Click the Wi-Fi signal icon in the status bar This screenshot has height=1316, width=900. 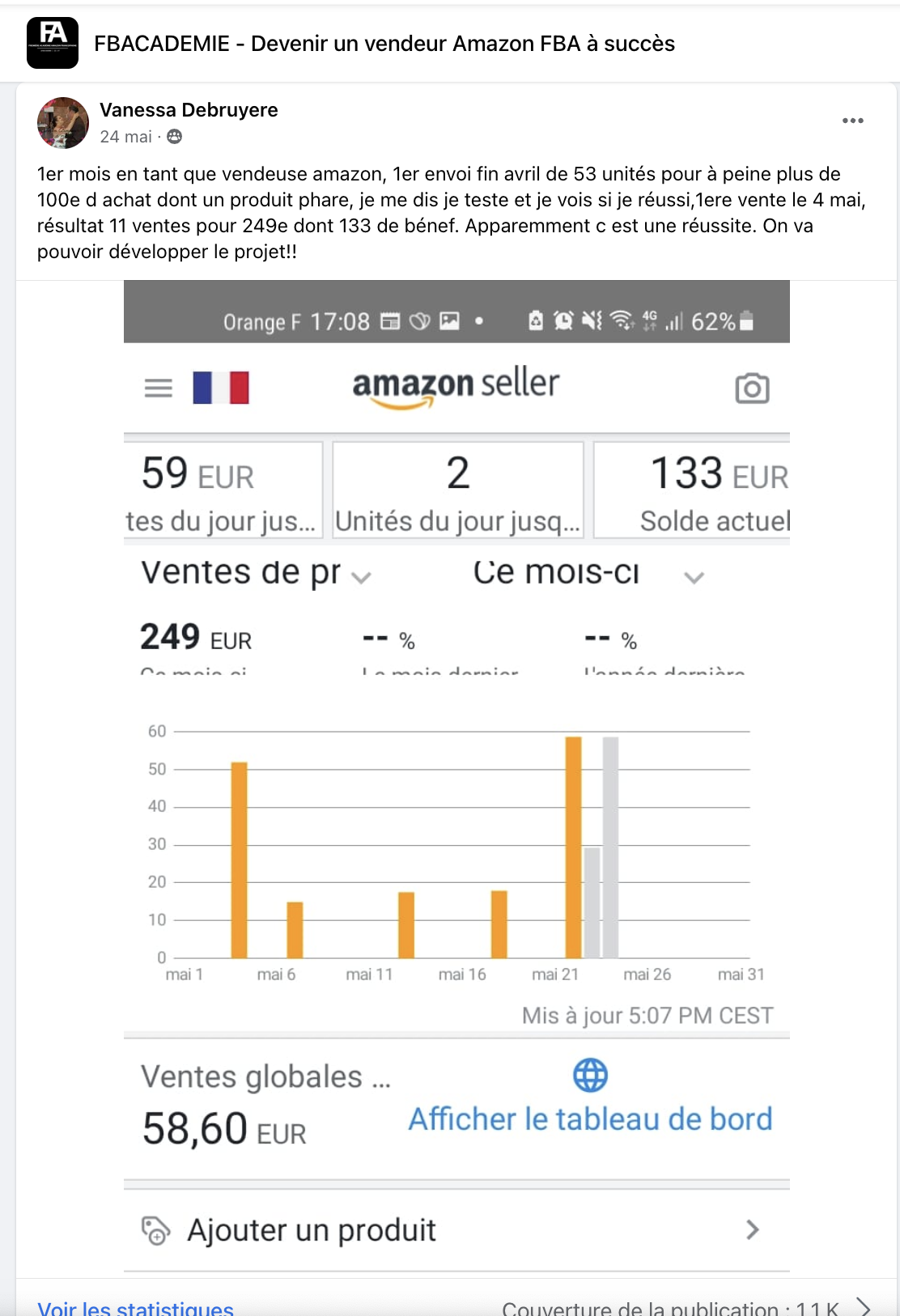(x=622, y=321)
